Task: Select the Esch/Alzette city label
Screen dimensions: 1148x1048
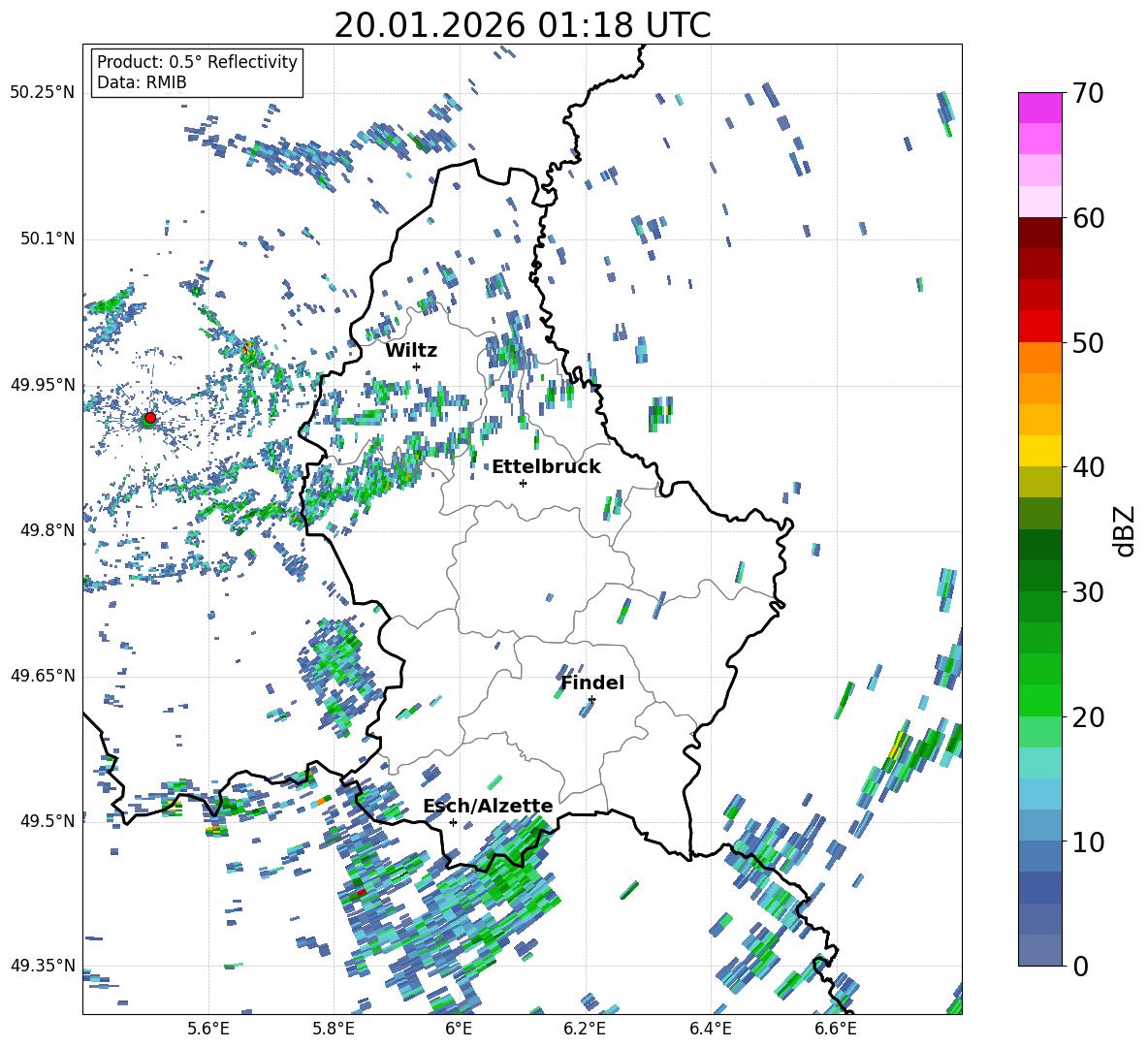Action: pos(489,806)
